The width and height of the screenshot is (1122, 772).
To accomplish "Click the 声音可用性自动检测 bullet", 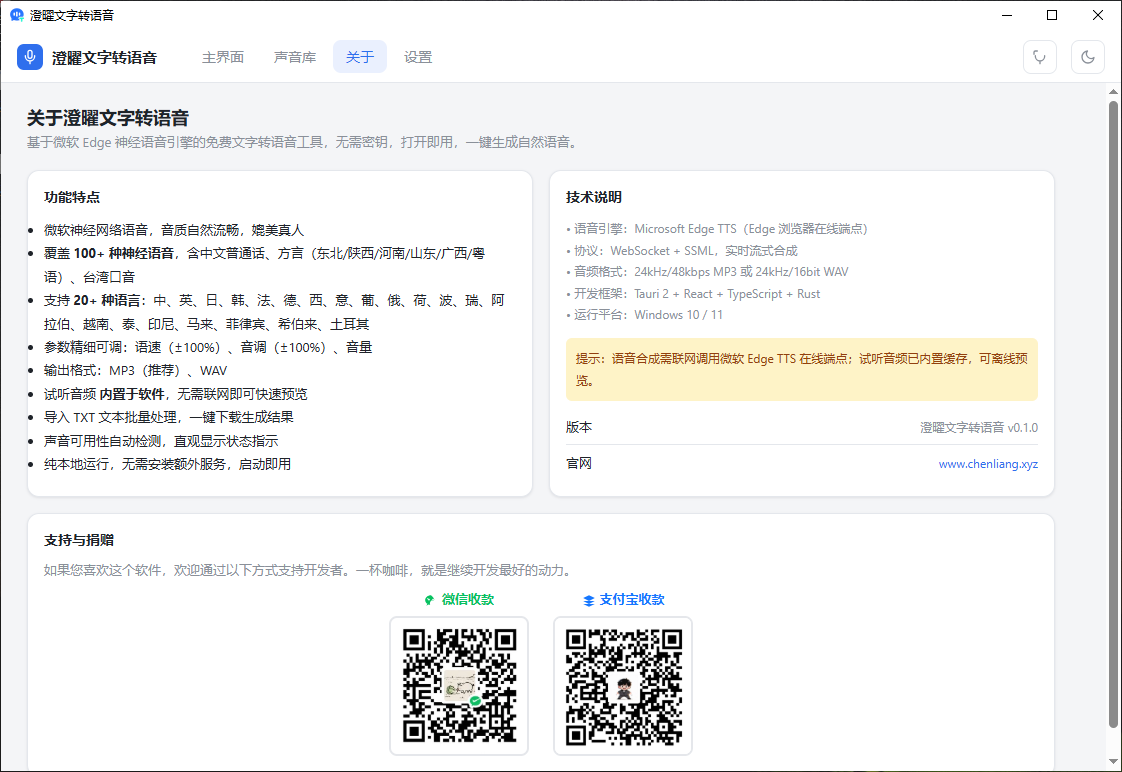I will coord(161,441).
